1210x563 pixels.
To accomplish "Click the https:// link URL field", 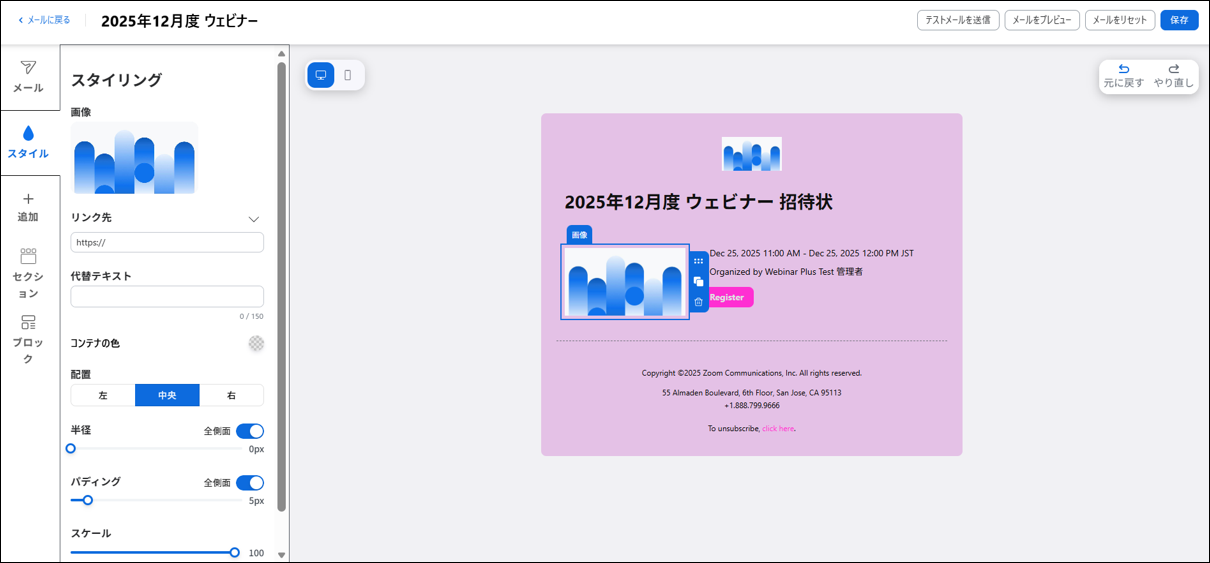I will (x=167, y=242).
